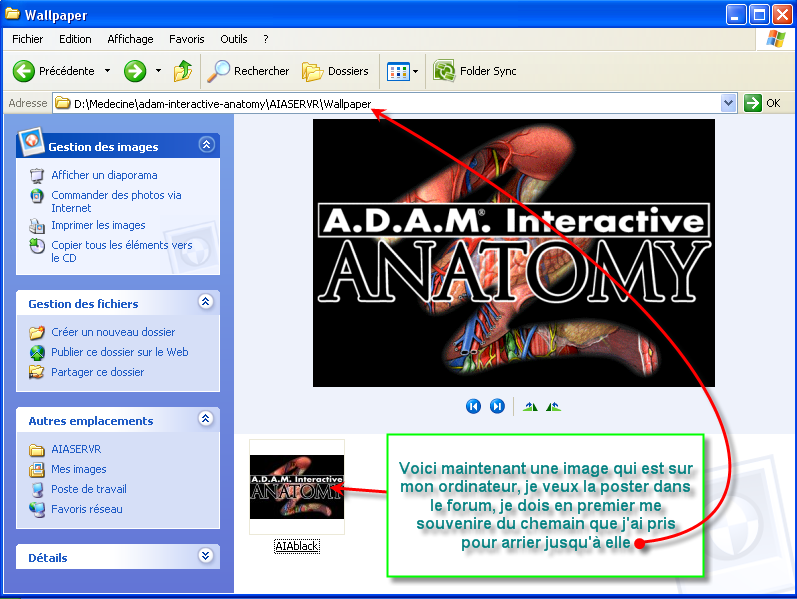
Task: Click the view mode icon in toolbar
Action: [x=398, y=72]
